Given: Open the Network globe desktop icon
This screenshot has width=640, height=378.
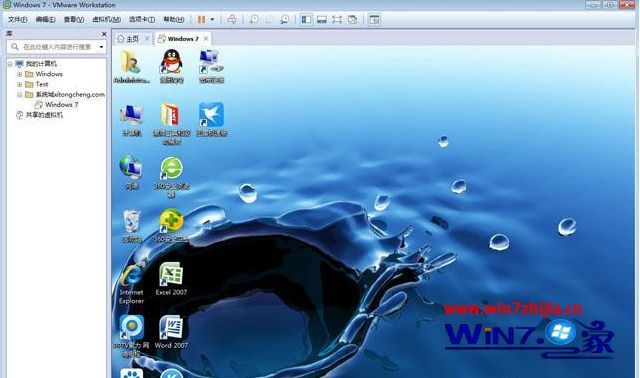Looking at the screenshot, I should (x=131, y=172).
